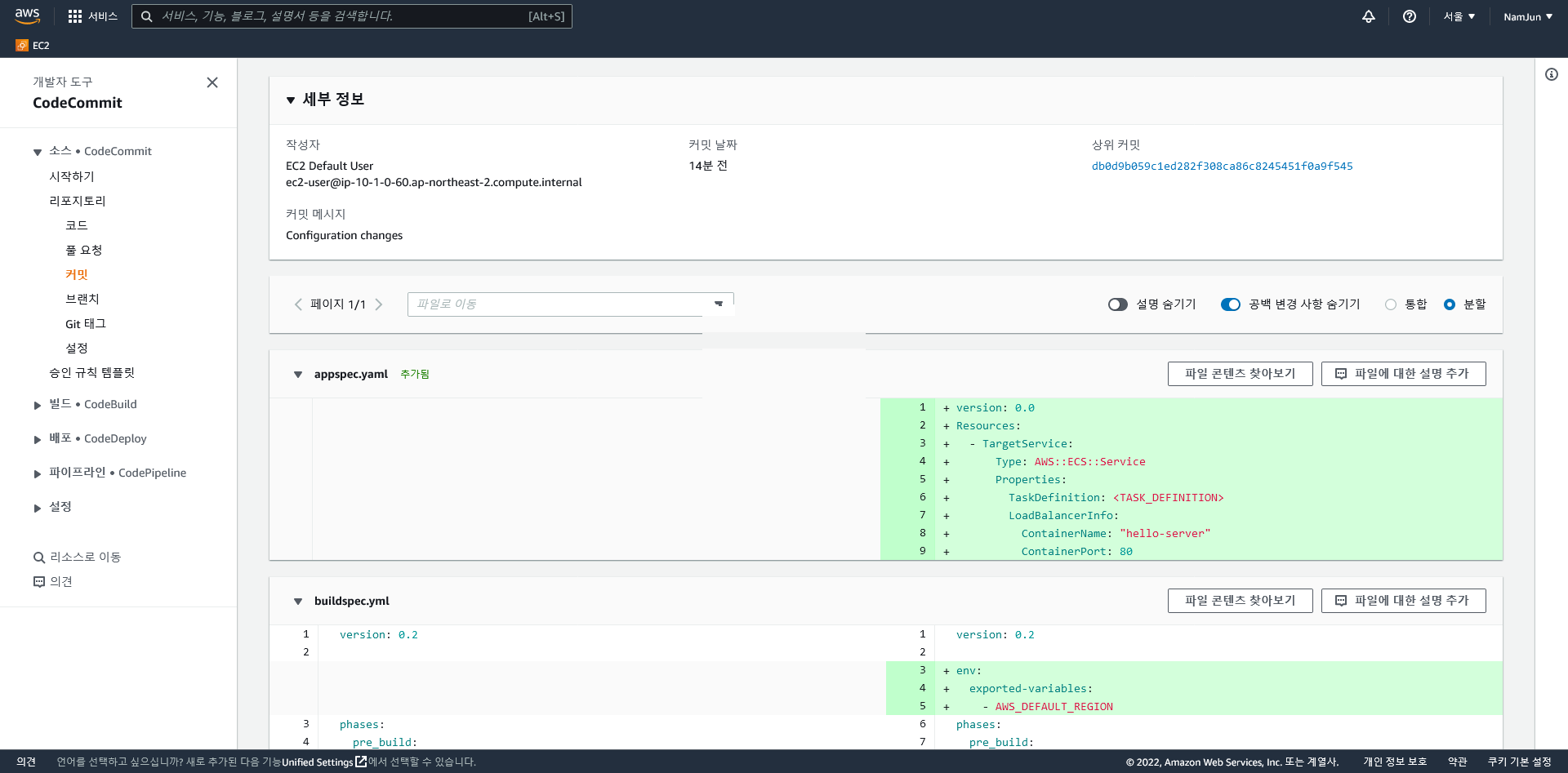Image resolution: width=1568 pixels, height=773 pixels.
Task: Open Approval rule templates
Action: click(91, 372)
